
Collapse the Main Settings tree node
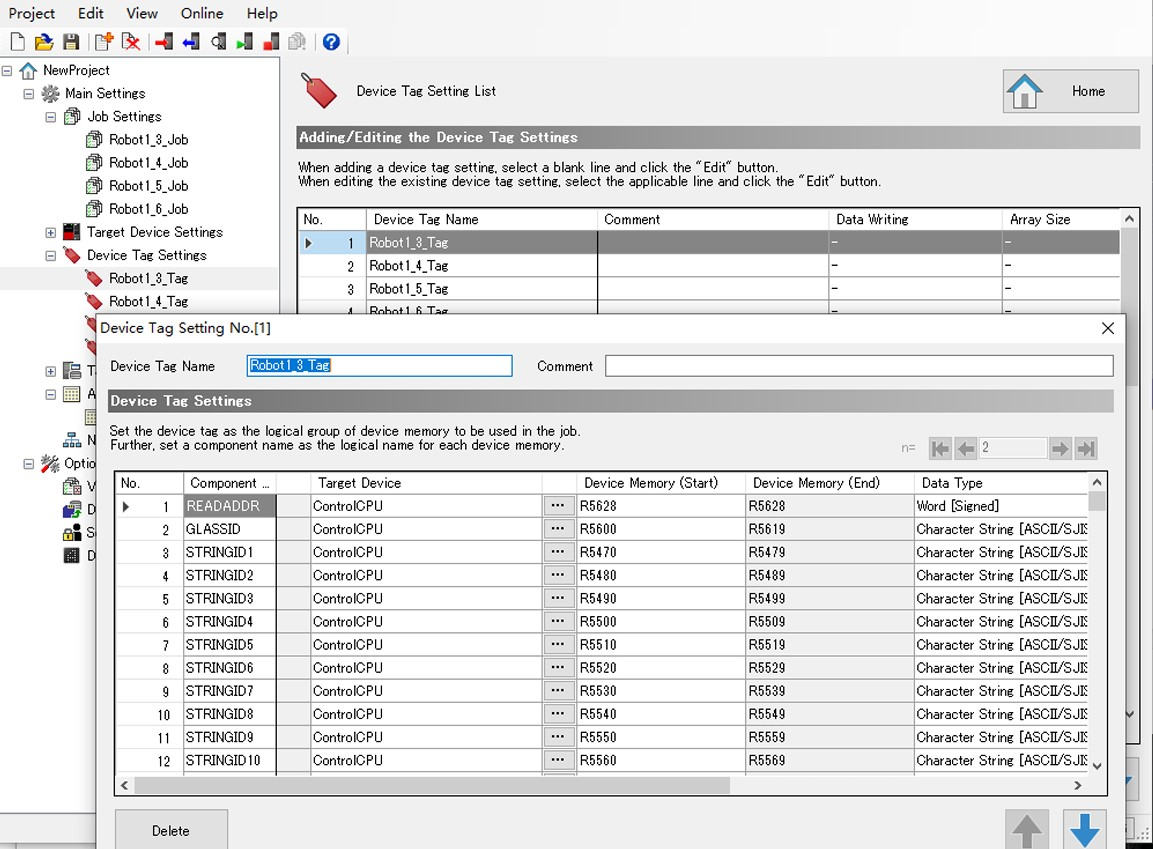[29, 94]
